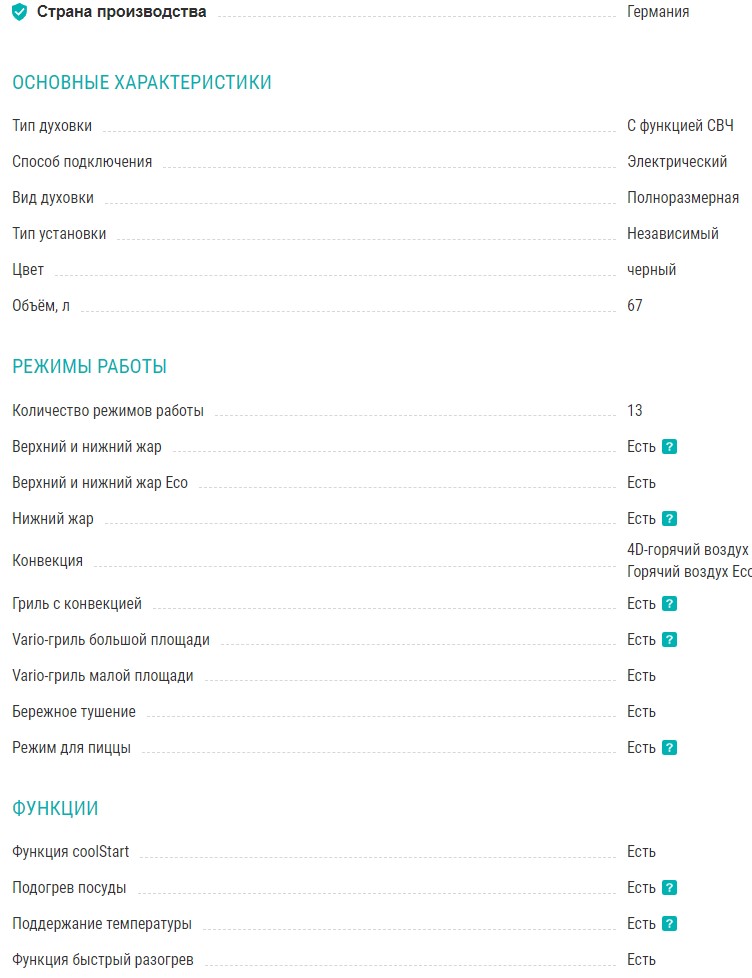Click the Функция coolStart label
Screen dimensions: 752x978
pos(70,852)
